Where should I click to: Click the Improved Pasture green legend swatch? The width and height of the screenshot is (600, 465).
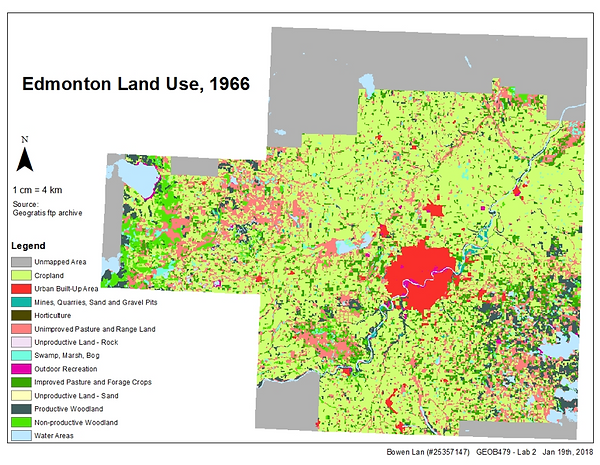click(x=21, y=382)
